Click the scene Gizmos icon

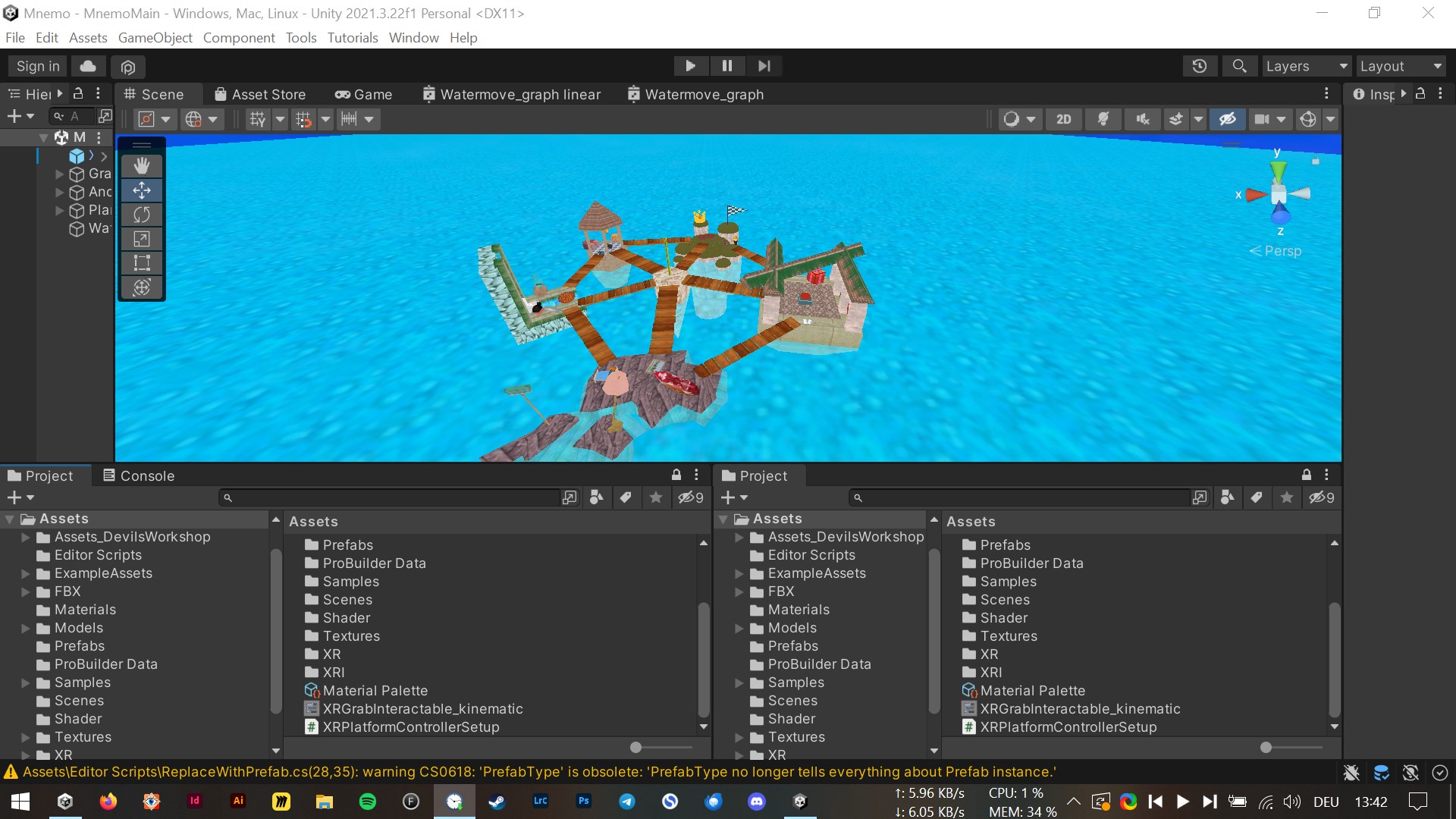coord(1307,119)
